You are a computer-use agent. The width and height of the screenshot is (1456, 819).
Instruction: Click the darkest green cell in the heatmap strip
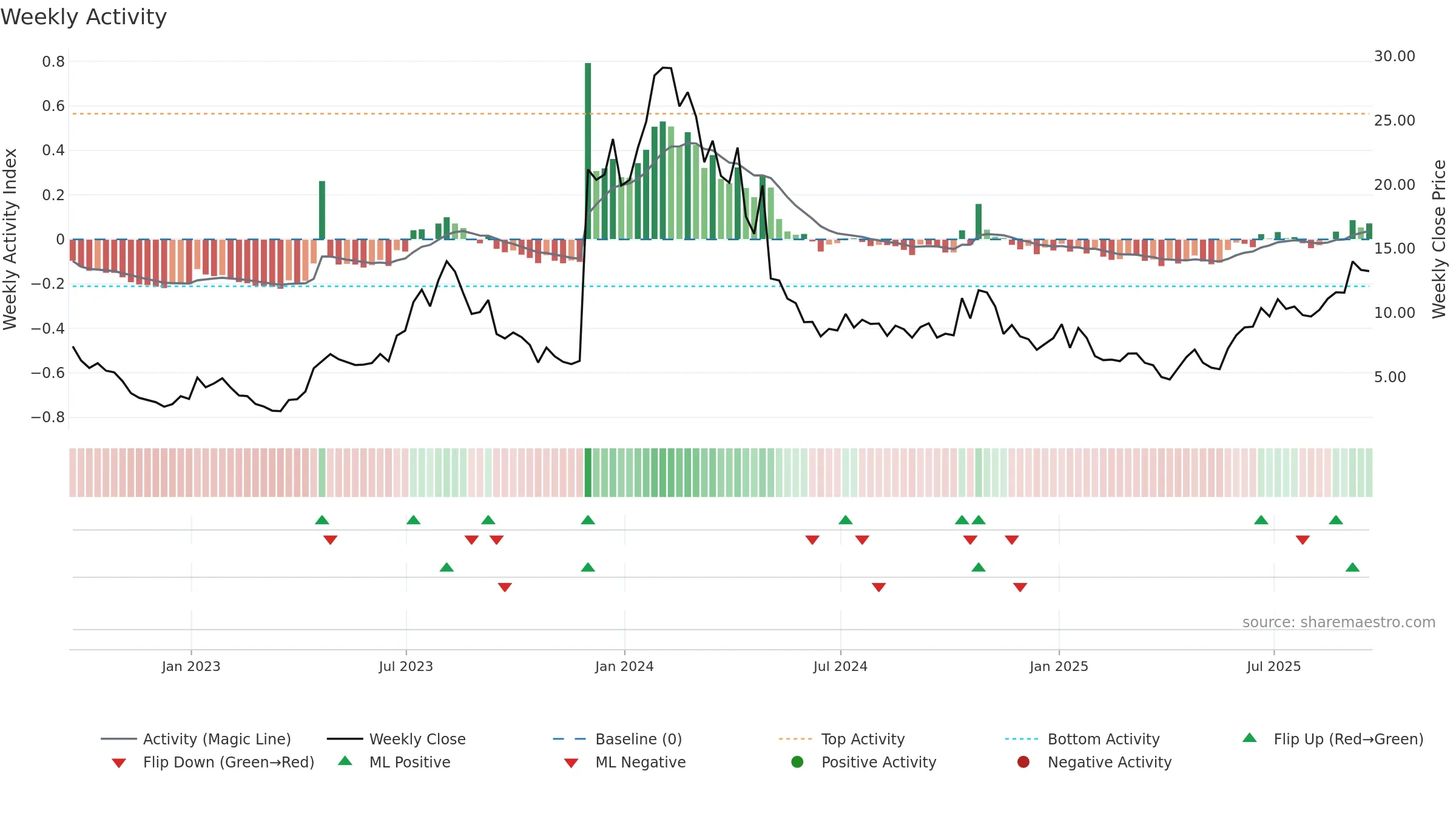pyautogui.click(x=588, y=473)
